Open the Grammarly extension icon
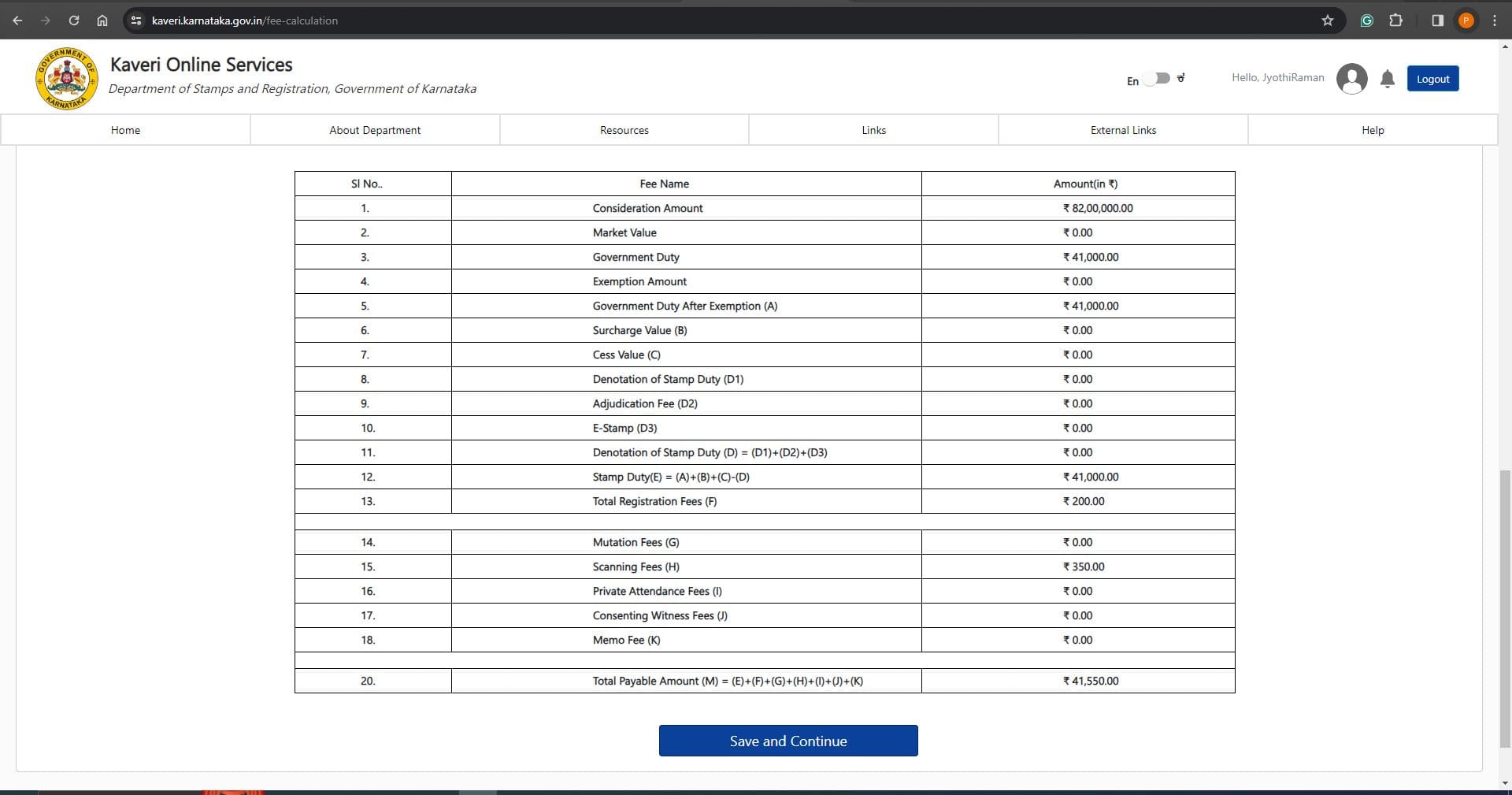The height and width of the screenshot is (795, 1512). click(1367, 20)
